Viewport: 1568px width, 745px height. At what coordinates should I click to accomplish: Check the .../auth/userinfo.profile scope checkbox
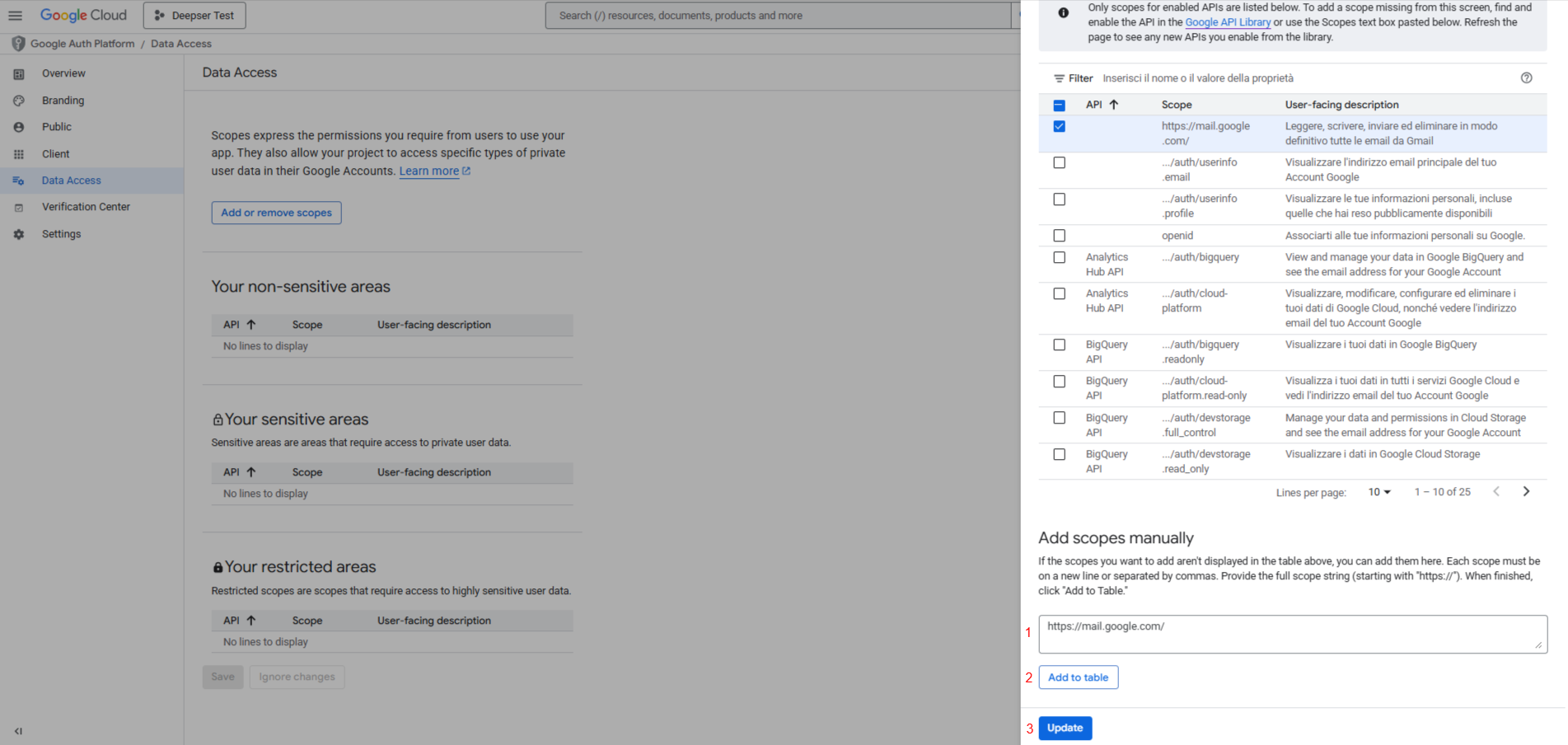click(x=1060, y=199)
